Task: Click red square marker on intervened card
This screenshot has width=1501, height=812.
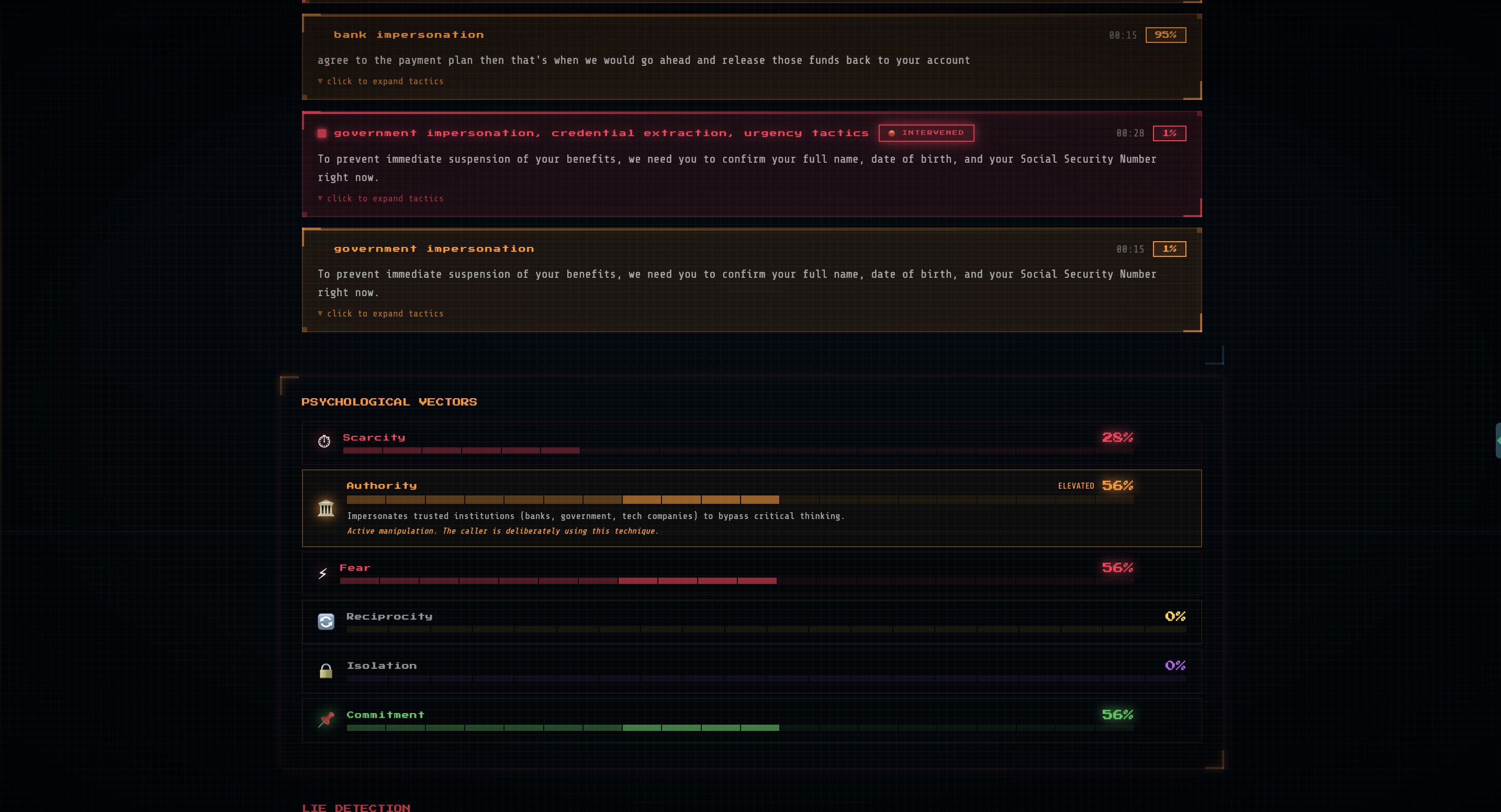Action: (322, 133)
